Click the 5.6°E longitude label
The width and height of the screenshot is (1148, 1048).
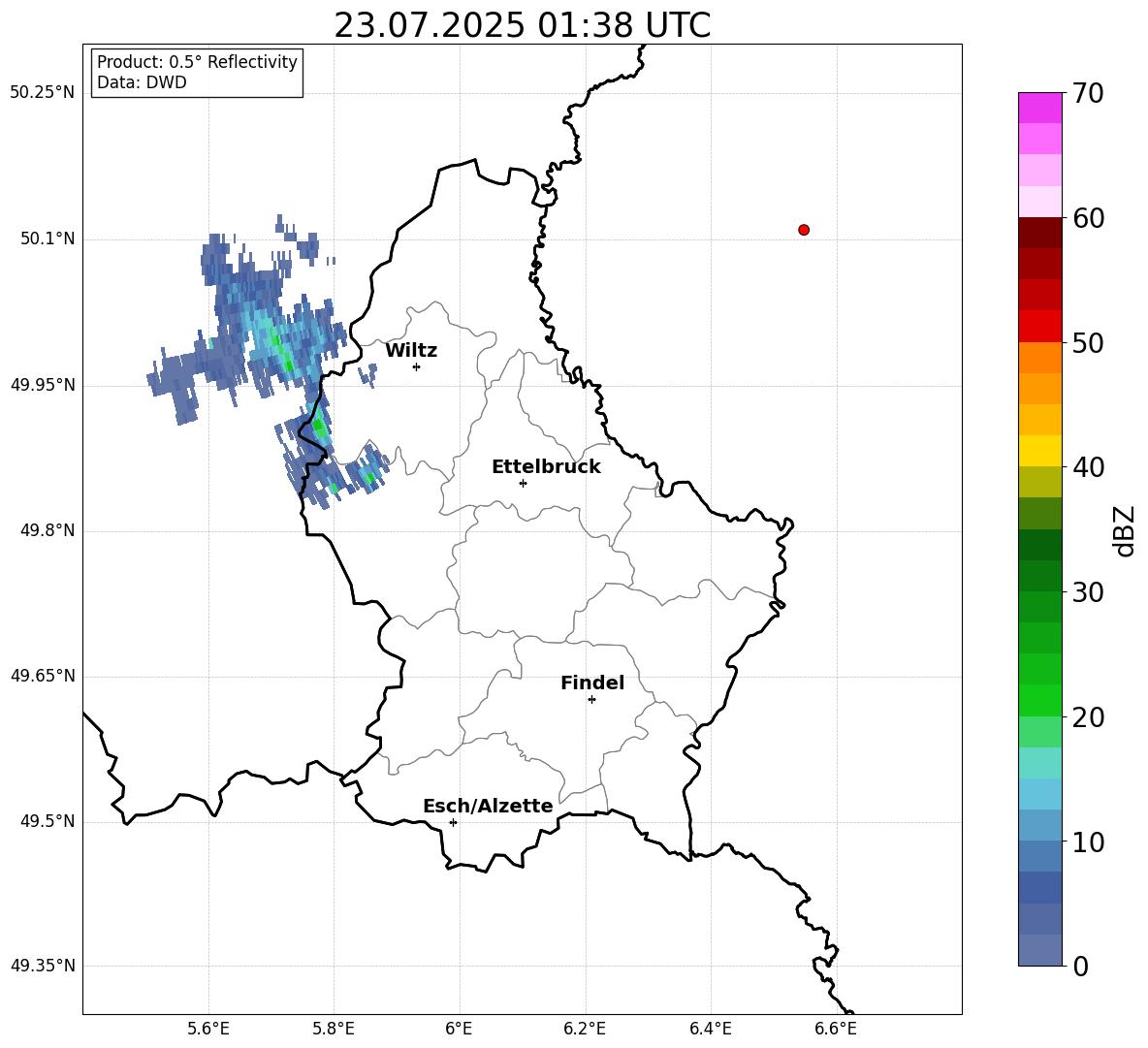point(208,1029)
